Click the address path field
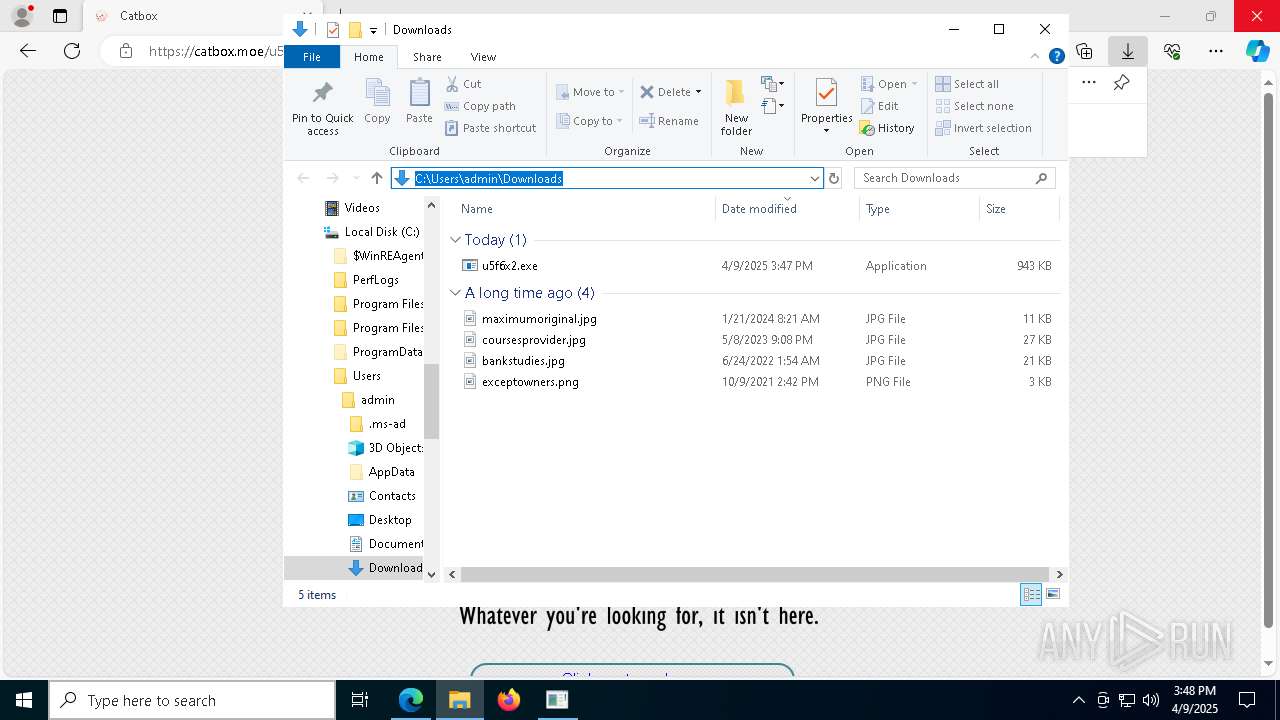 606,178
